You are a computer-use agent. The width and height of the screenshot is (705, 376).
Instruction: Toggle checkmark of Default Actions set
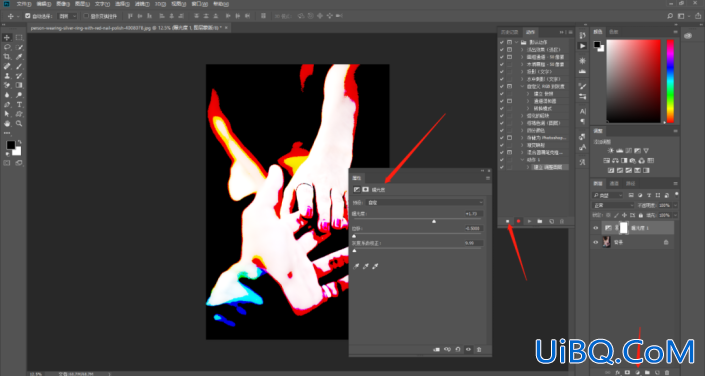pyautogui.click(x=502, y=42)
